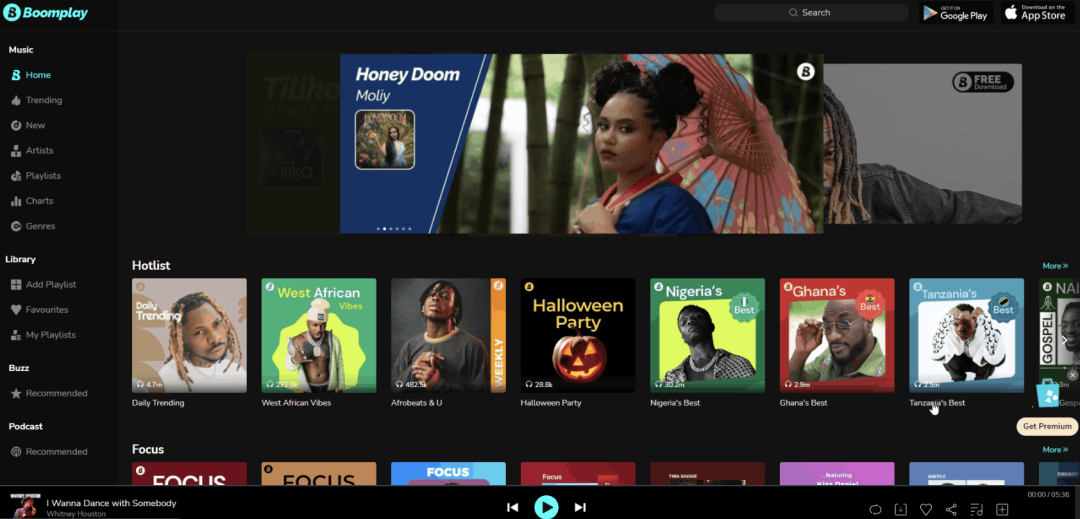Click the now-playing Whitney Houston album art
This screenshot has height=519, width=1080.
[x=25, y=504]
